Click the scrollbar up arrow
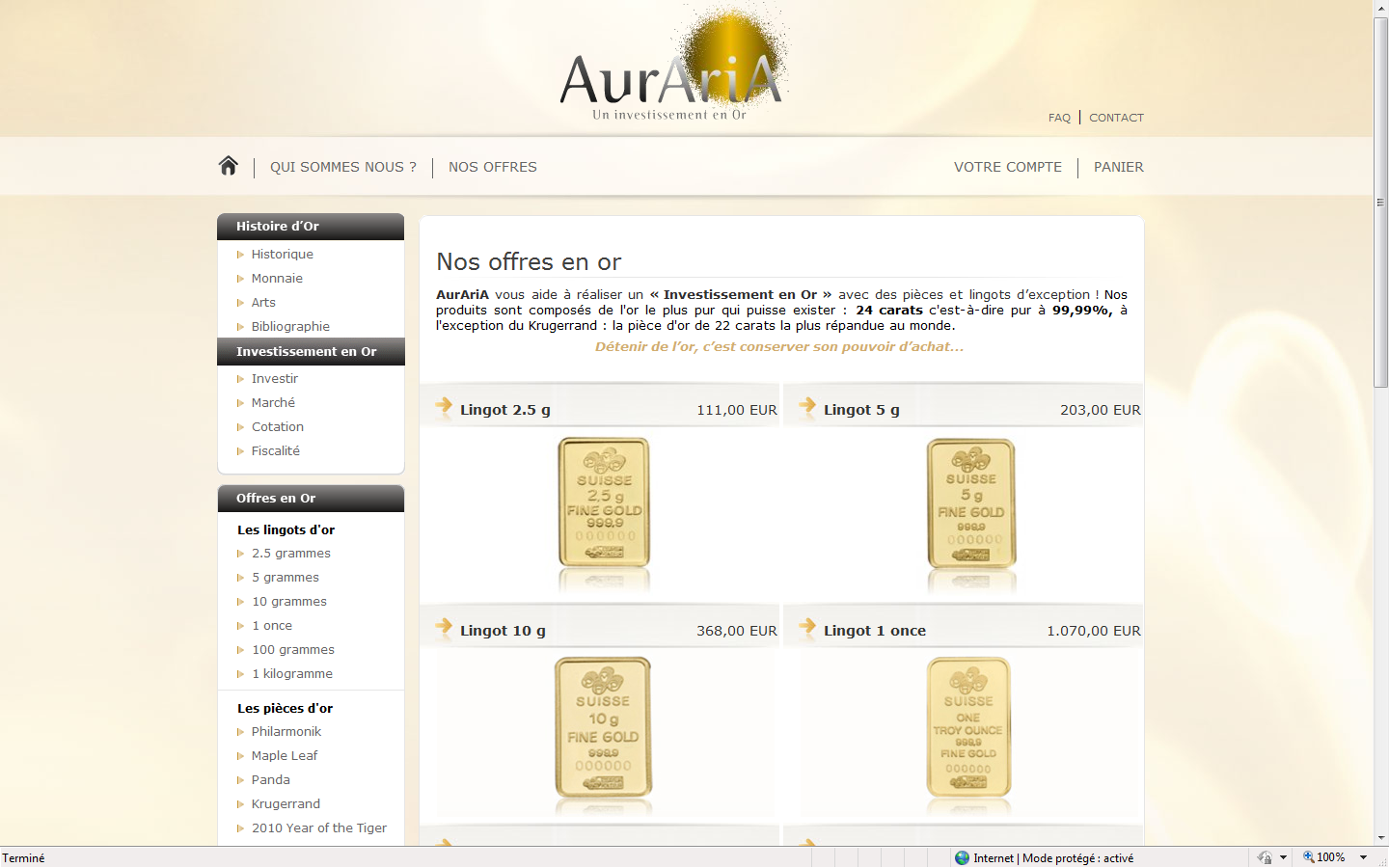The width and height of the screenshot is (1389, 868). (x=1381, y=8)
